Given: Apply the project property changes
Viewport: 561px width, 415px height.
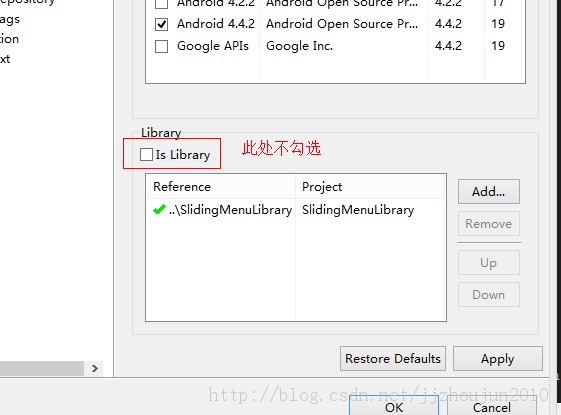Looking at the screenshot, I should [498, 358].
